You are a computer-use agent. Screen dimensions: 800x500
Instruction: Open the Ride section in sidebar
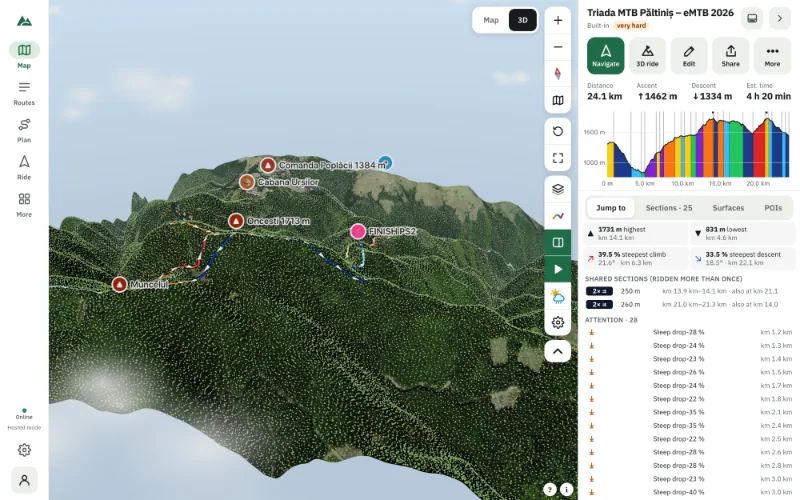(x=24, y=167)
